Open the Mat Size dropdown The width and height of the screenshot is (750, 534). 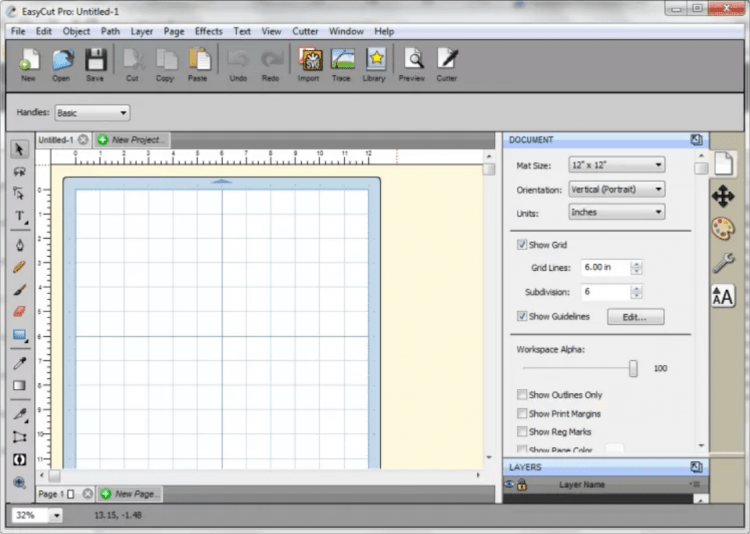coord(617,165)
